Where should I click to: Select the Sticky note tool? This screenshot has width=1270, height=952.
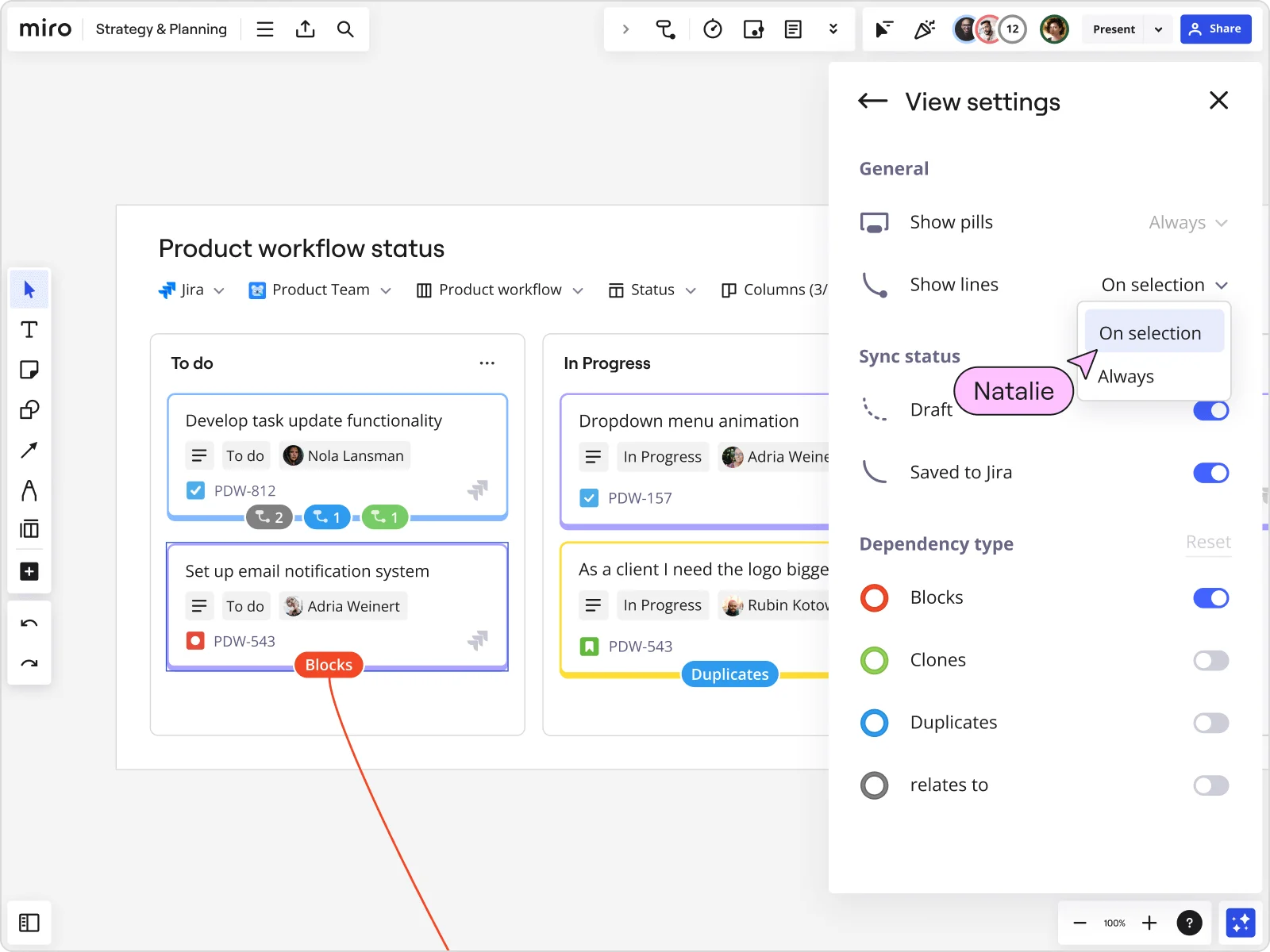pos(29,370)
